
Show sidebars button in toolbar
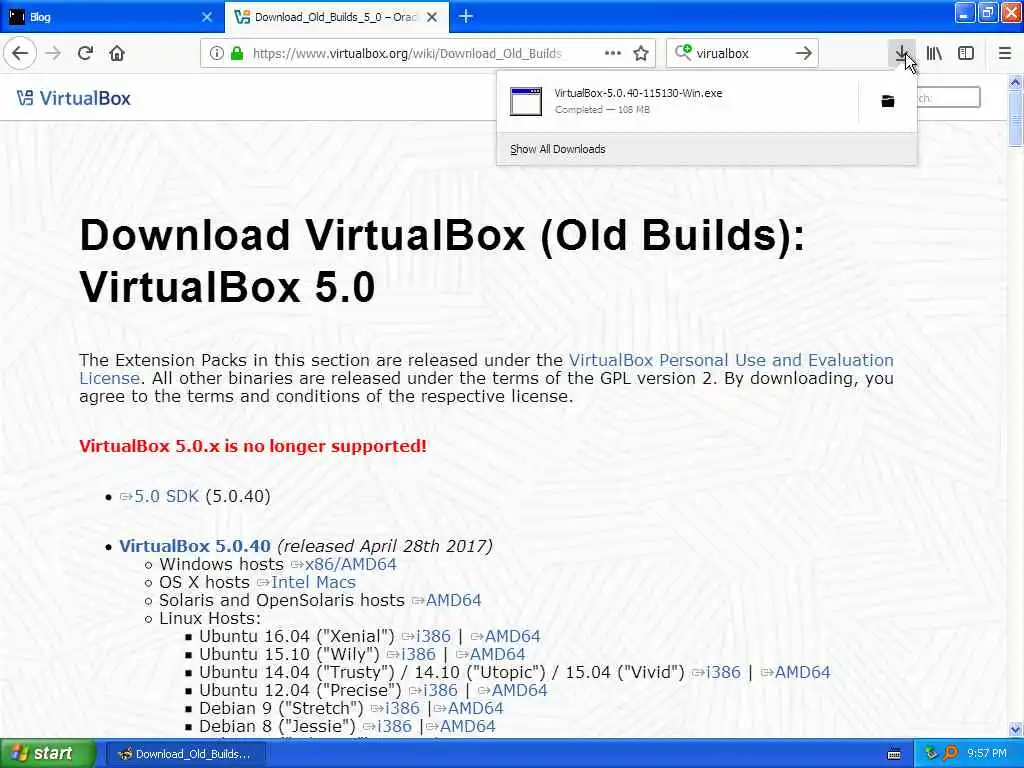coord(966,53)
